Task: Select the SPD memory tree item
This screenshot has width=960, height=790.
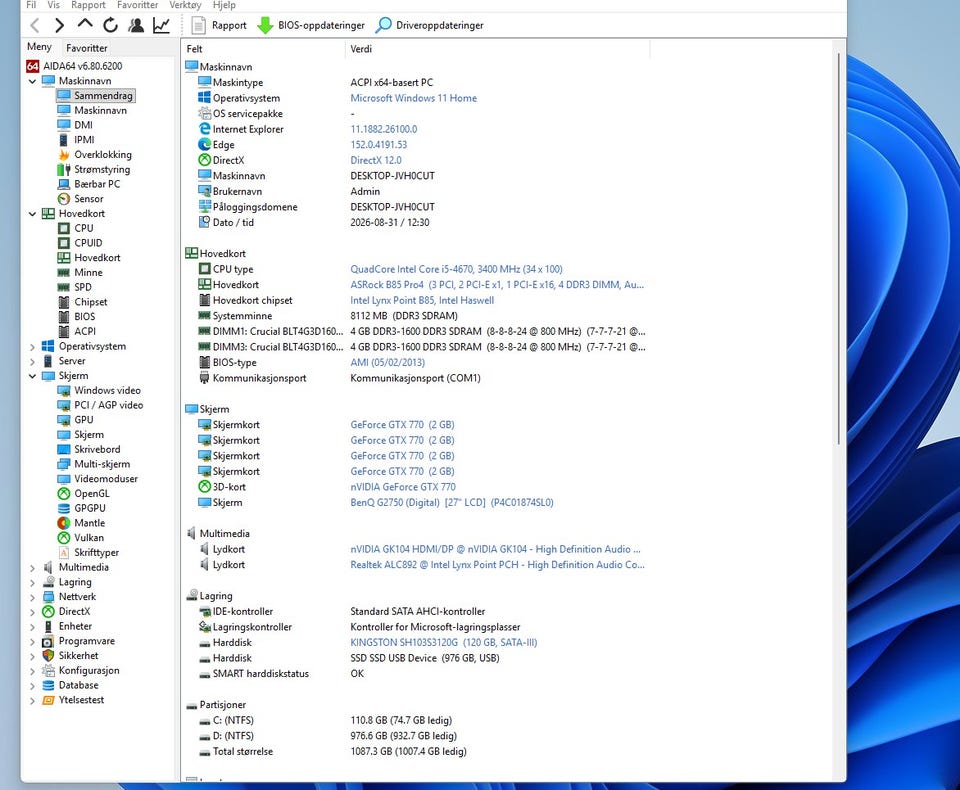Action: [x=83, y=287]
